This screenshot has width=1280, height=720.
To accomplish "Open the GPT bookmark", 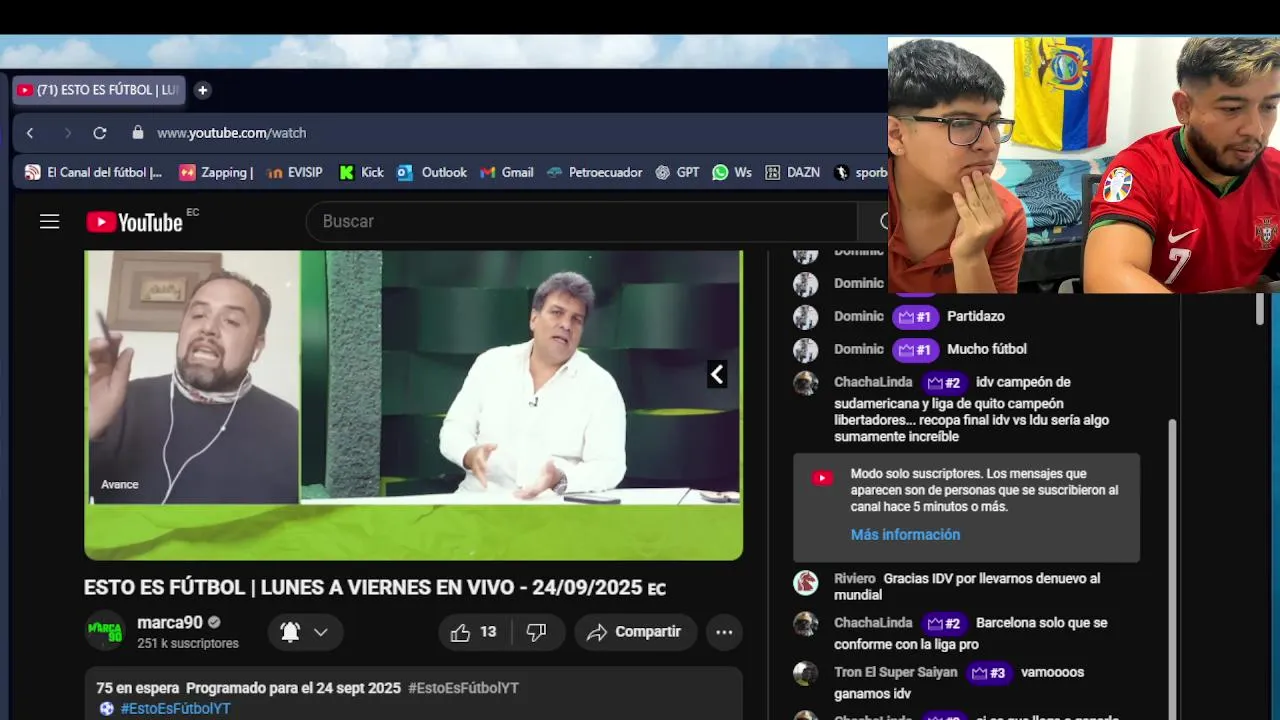I will click(x=677, y=172).
